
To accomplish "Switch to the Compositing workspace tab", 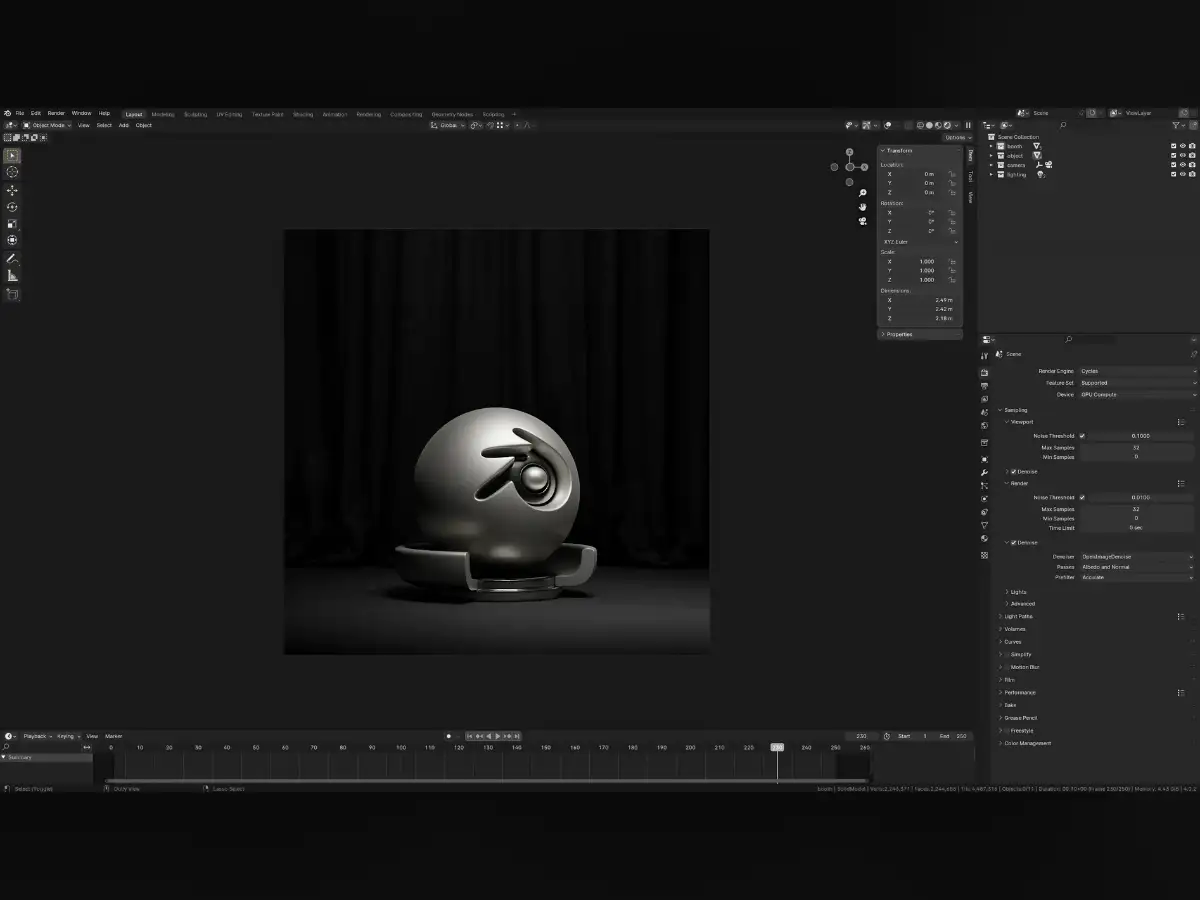I will point(406,114).
